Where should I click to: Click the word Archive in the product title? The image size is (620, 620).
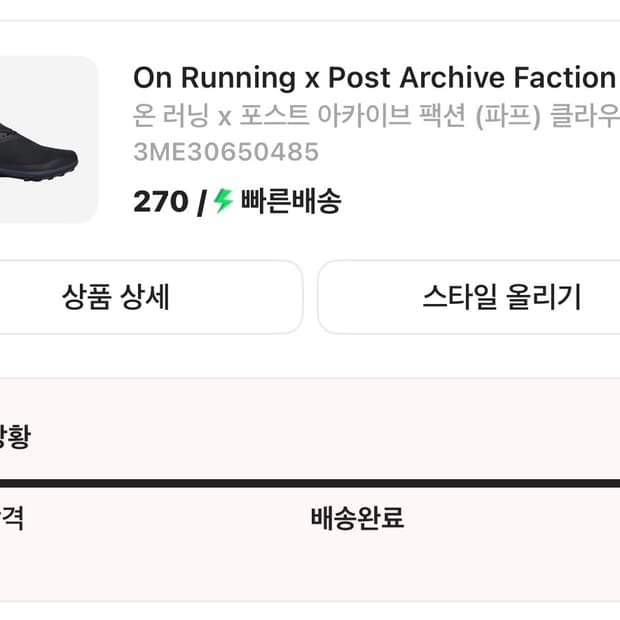[453, 78]
